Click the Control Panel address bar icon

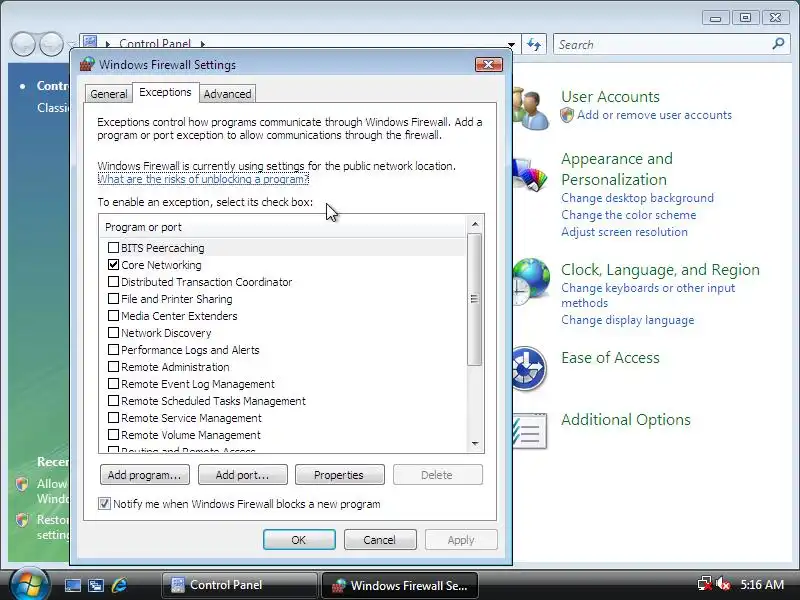coord(90,42)
